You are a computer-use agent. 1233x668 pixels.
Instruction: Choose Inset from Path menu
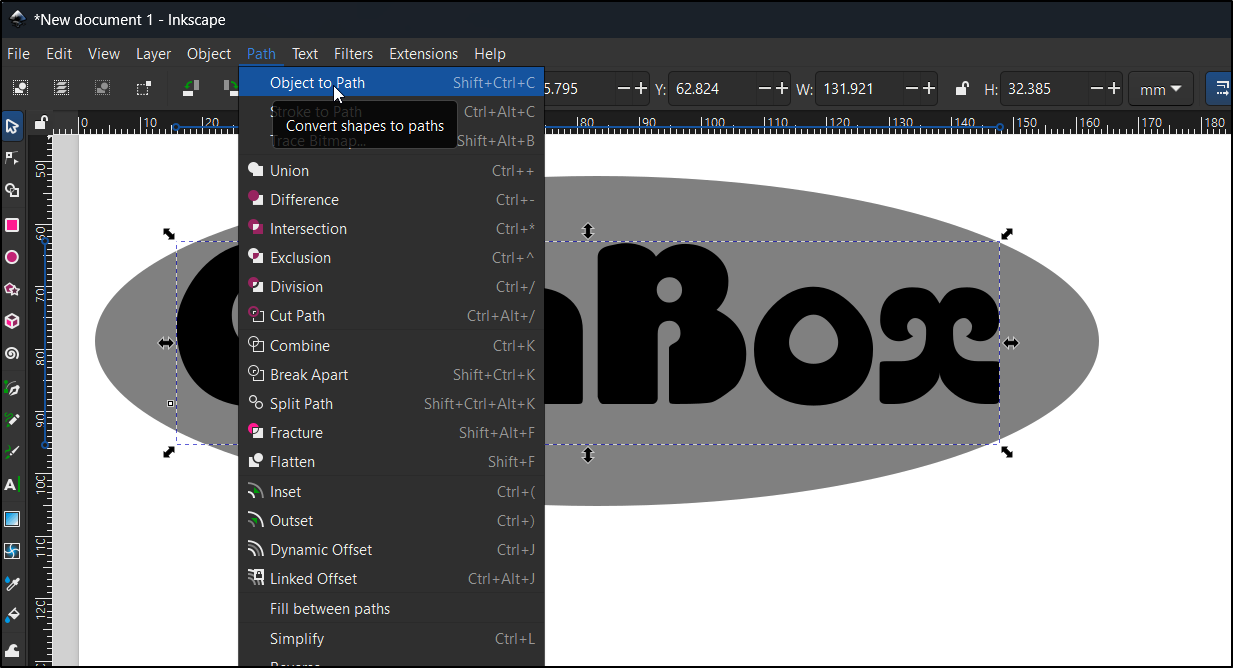coord(391,492)
